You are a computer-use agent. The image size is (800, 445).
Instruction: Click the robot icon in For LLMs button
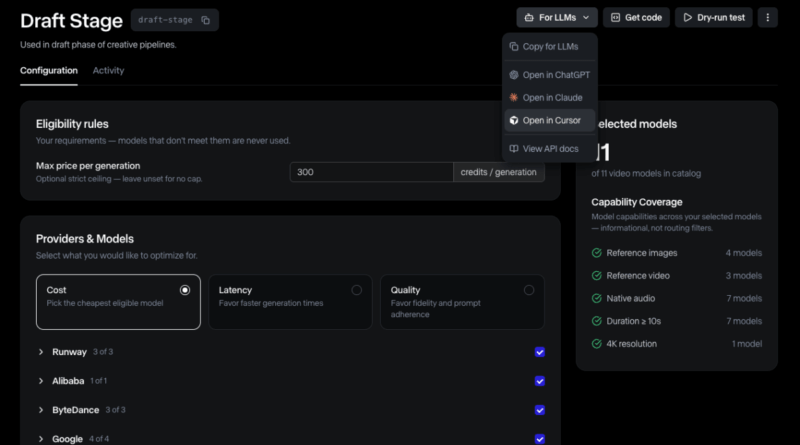[x=529, y=17]
